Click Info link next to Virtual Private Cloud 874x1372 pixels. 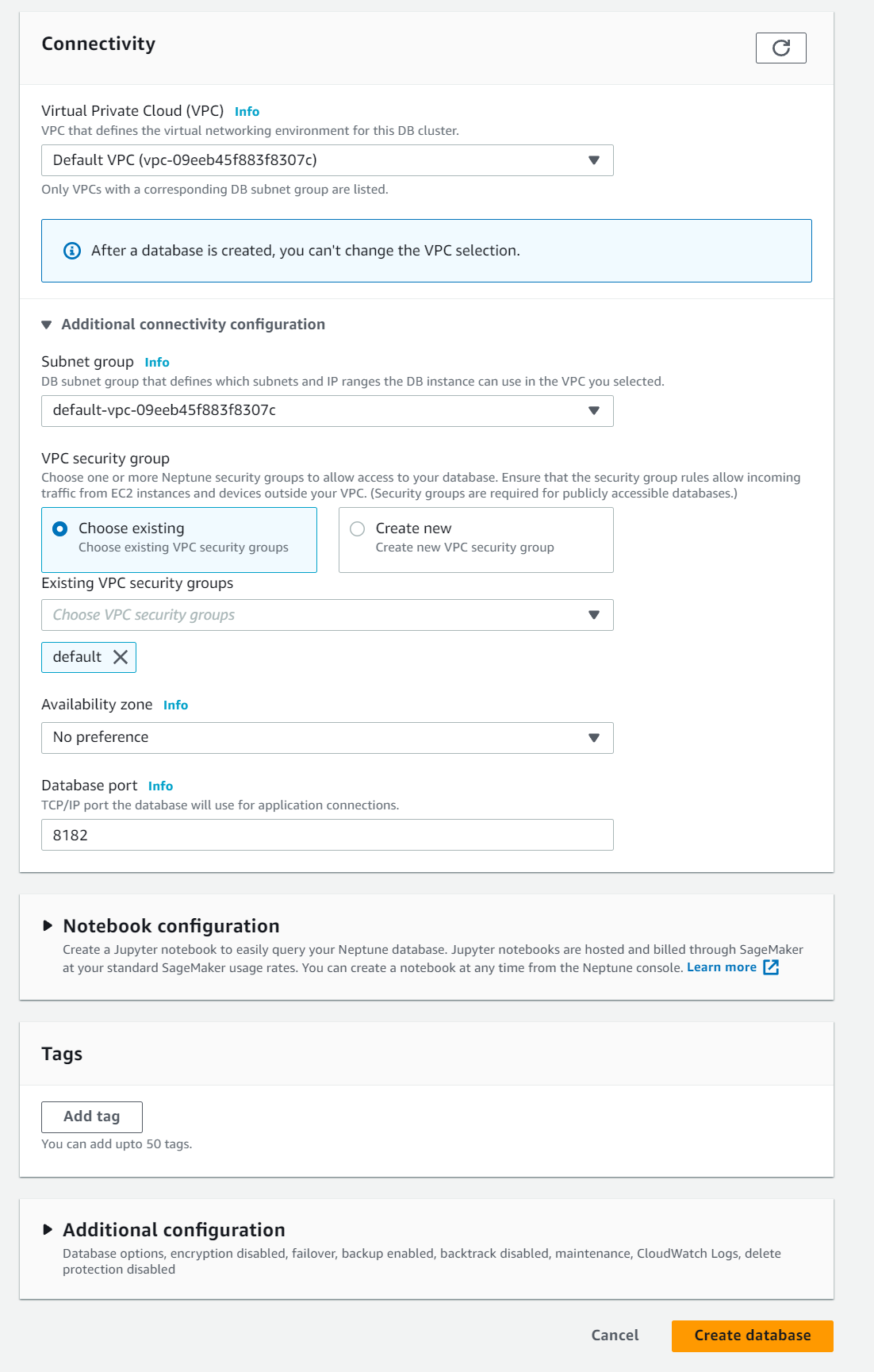pyautogui.click(x=247, y=112)
